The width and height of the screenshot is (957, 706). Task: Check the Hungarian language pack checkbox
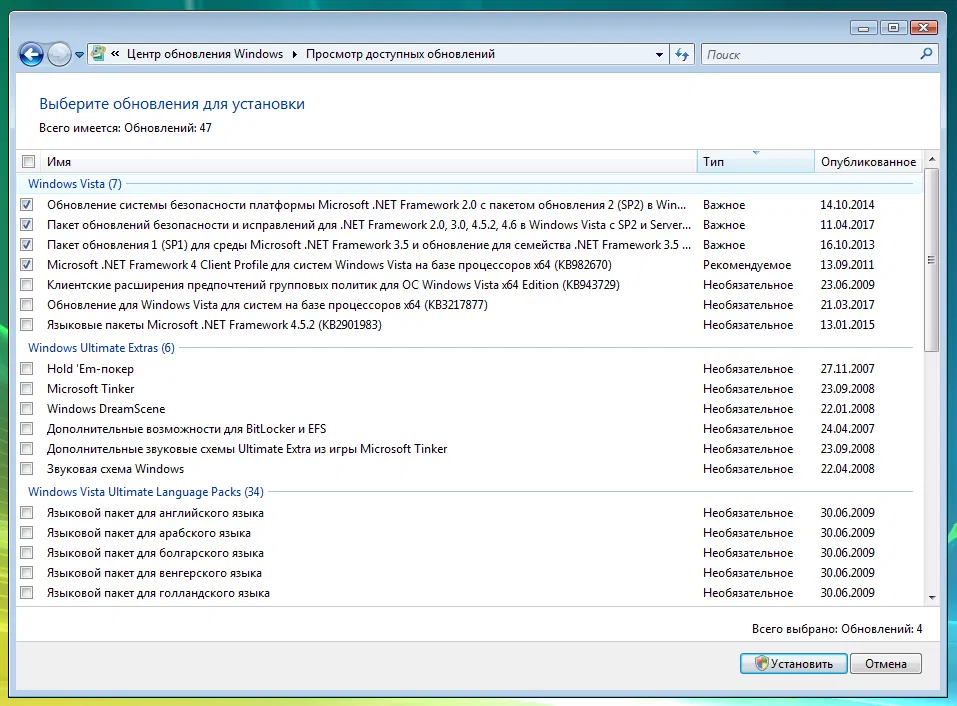tap(27, 573)
